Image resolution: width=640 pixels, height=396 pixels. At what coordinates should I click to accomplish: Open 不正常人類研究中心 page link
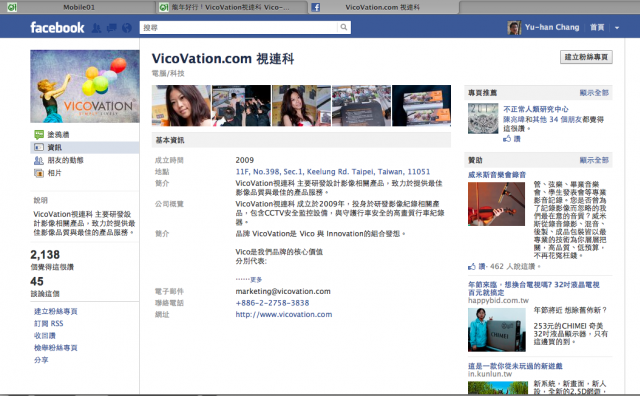pyautogui.click(x=536, y=109)
